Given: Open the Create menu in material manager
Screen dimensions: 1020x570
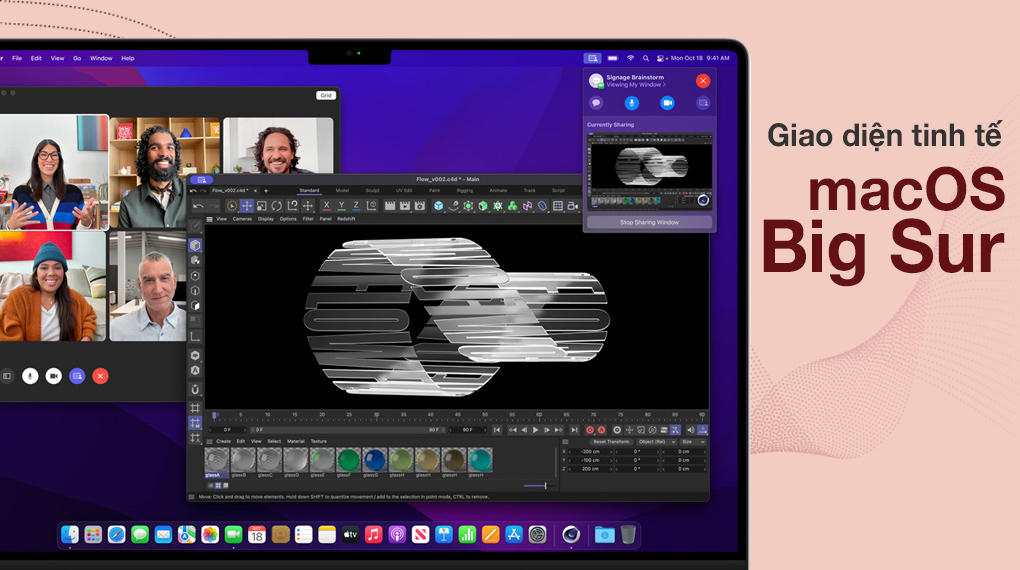Looking at the screenshot, I should (223, 441).
